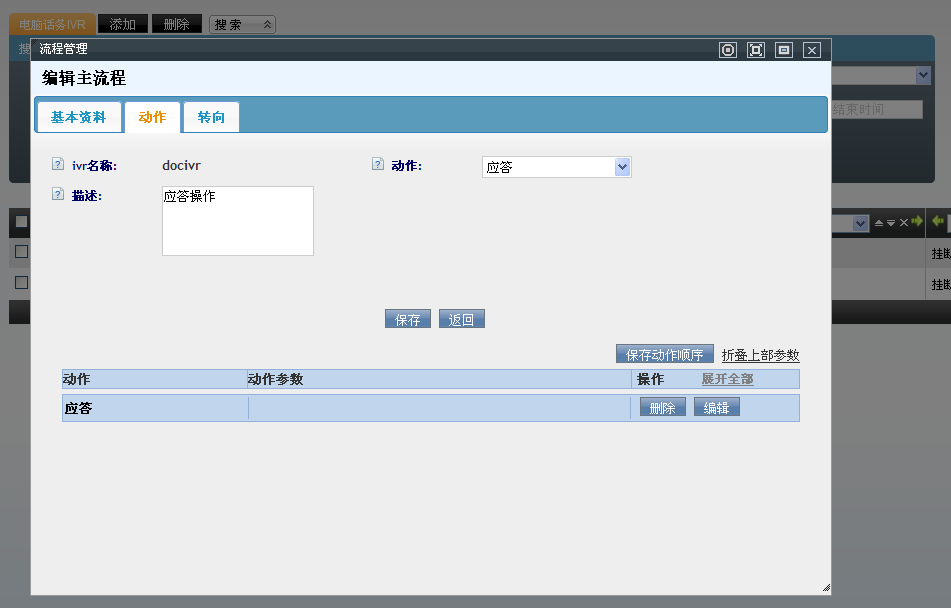Image resolution: width=951 pixels, height=608 pixels.
Task: Click the green left arrow icon in grid header
Action: click(x=937, y=222)
